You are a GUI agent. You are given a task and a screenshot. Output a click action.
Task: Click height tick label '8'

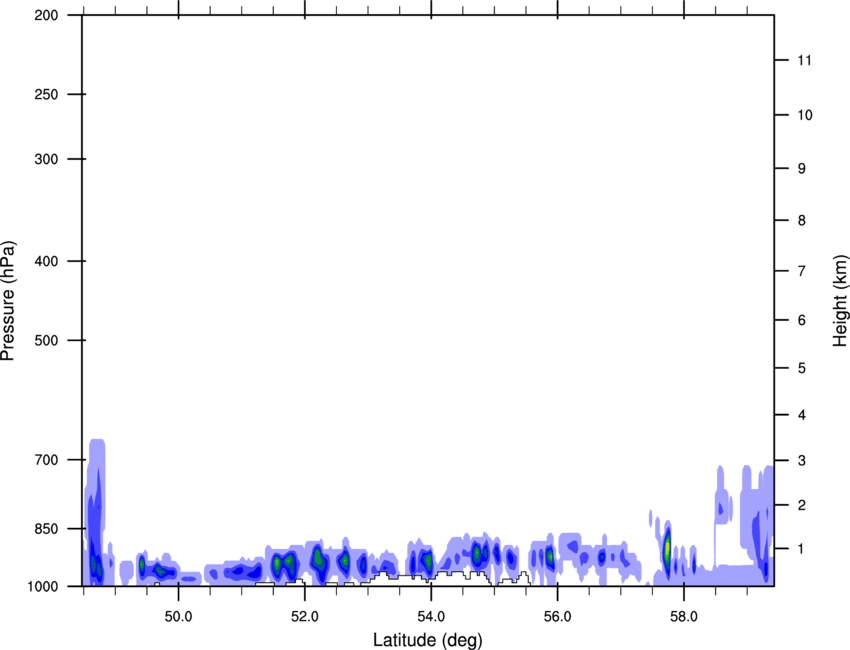(x=802, y=220)
